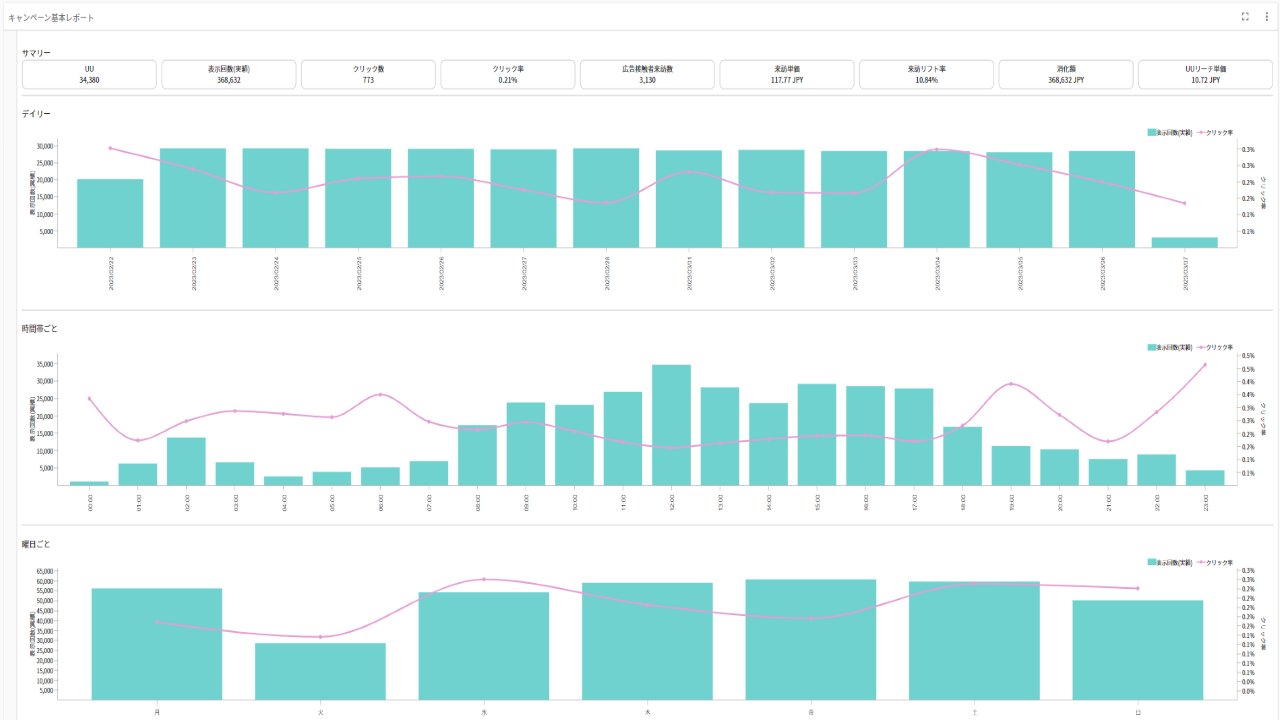Toggle クリック率 legend in the 曜日ごと chart
Screen dimensions: 1280x720
1215,563
